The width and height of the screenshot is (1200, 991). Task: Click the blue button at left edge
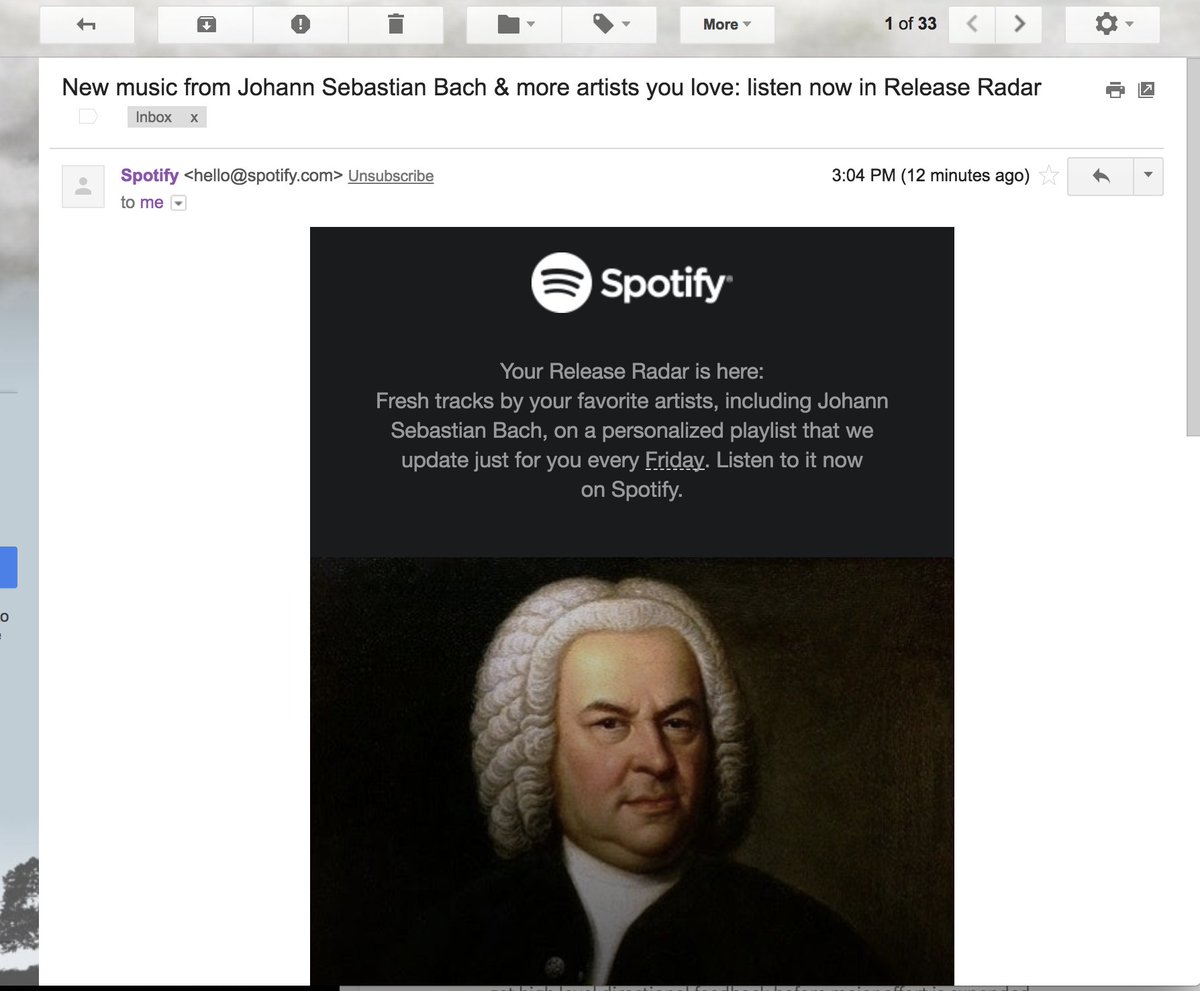coord(8,567)
